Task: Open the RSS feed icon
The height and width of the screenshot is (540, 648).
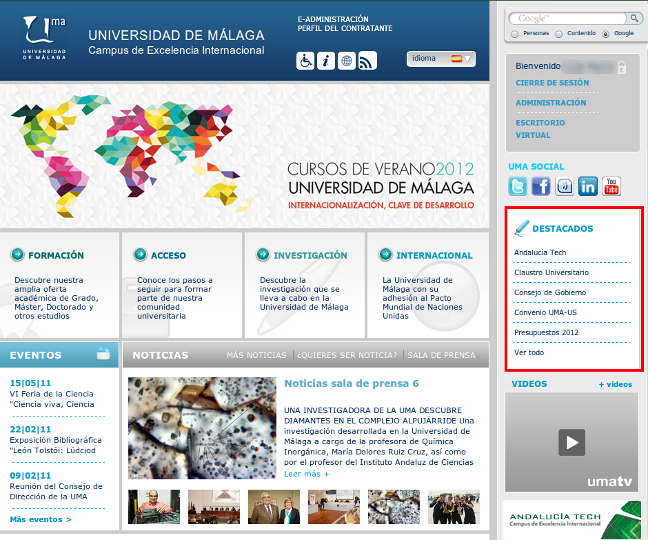Action: pos(367,61)
